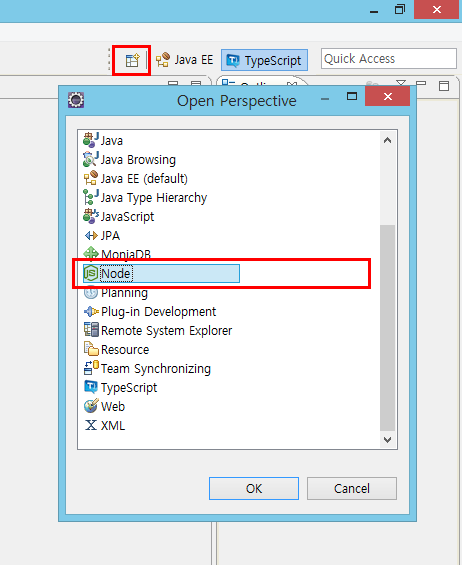Click the Planning clock icon
The height and width of the screenshot is (565, 462).
[91, 293]
